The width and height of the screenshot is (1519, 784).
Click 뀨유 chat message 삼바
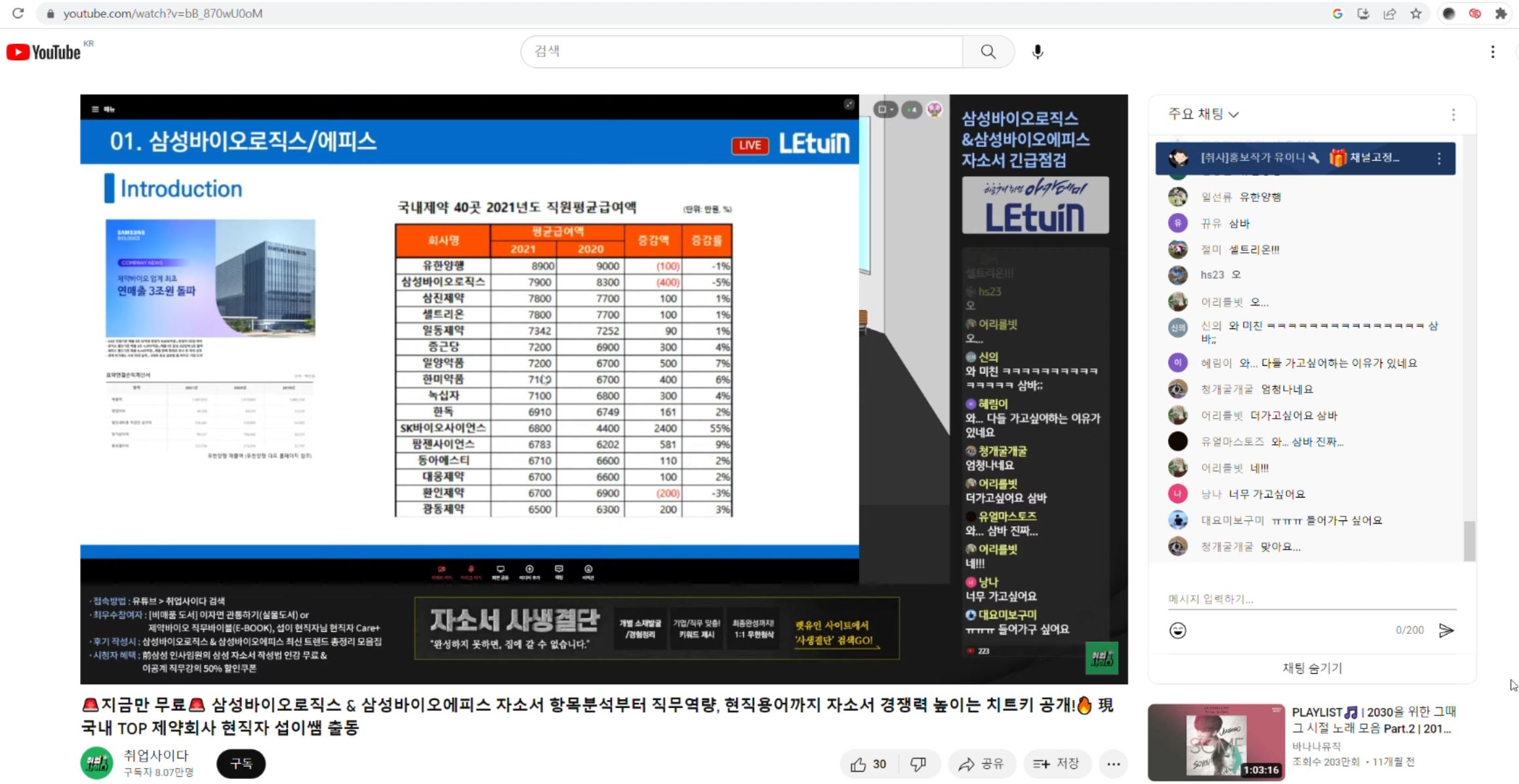pos(1239,224)
